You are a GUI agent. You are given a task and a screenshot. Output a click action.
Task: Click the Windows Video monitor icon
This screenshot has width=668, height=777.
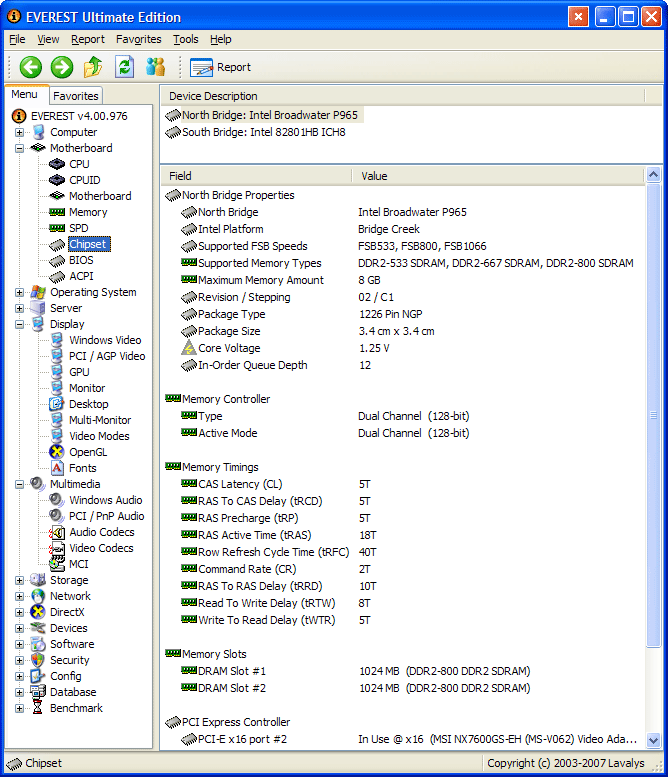pos(57,340)
